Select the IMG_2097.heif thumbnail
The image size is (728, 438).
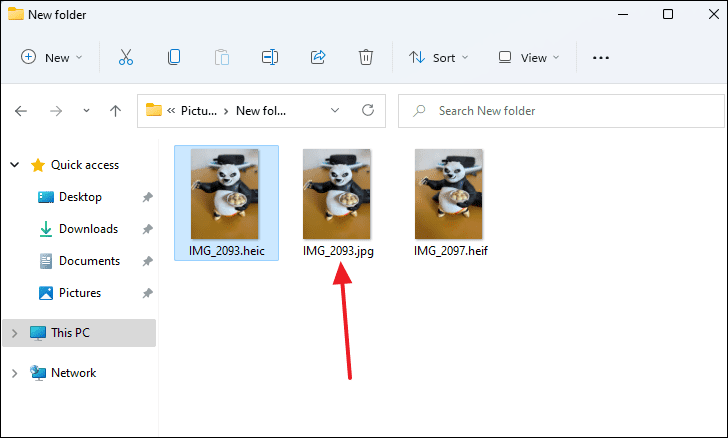click(x=448, y=194)
